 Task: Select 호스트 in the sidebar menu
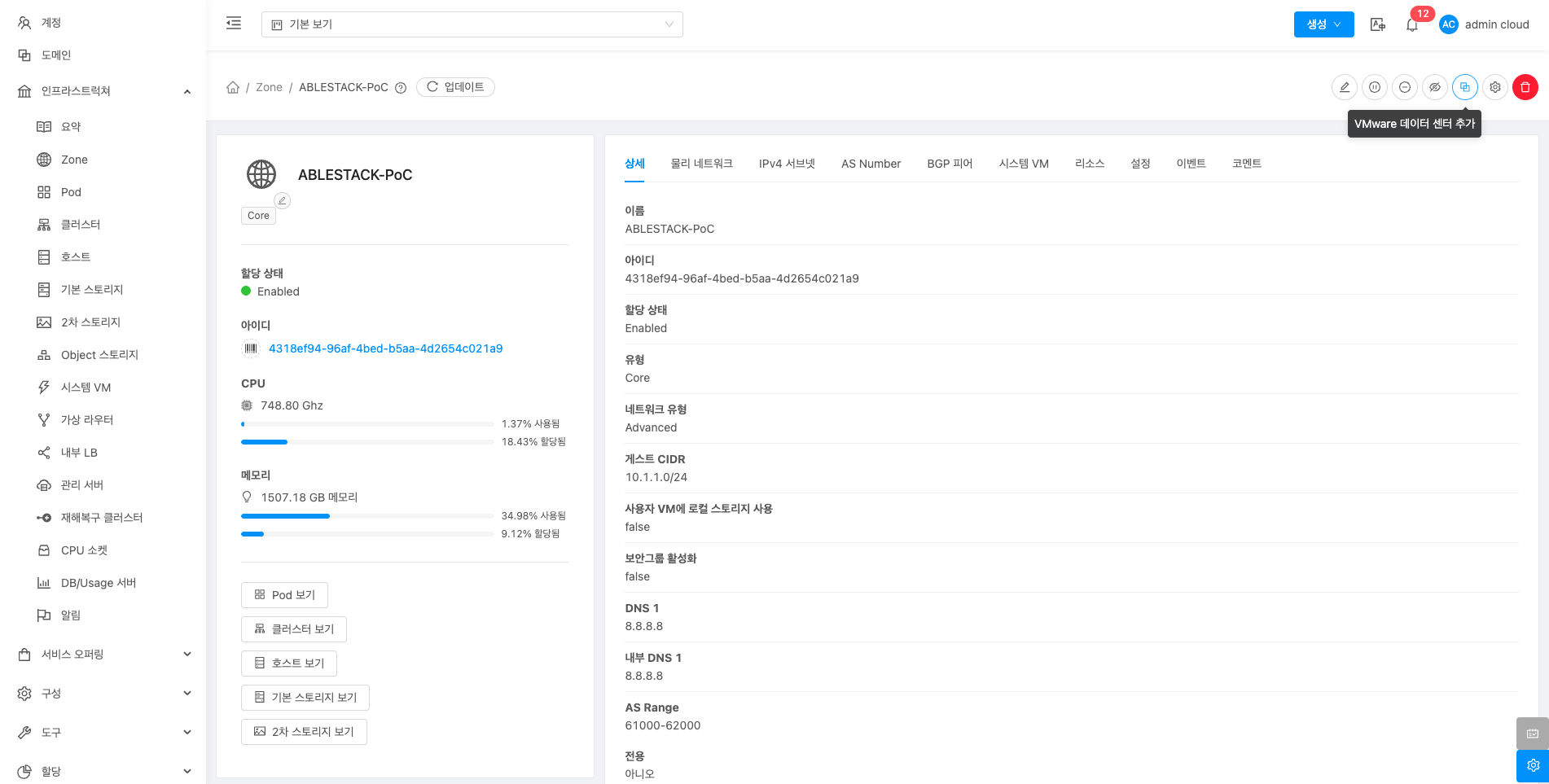(x=76, y=257)
